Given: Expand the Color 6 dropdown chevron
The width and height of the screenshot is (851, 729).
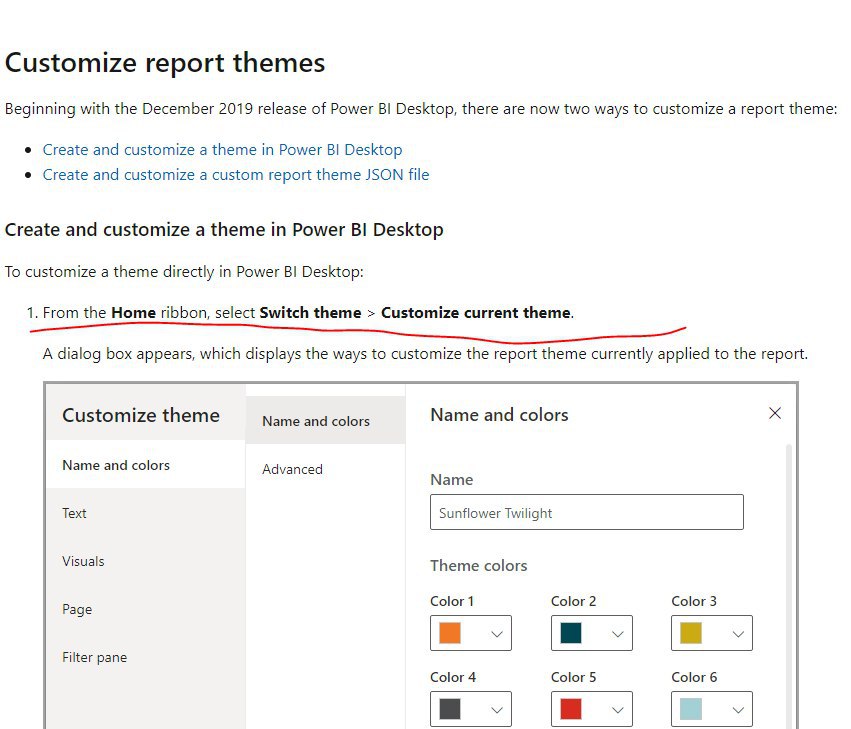Looking at the screenshot, I should tap(738, 709).
